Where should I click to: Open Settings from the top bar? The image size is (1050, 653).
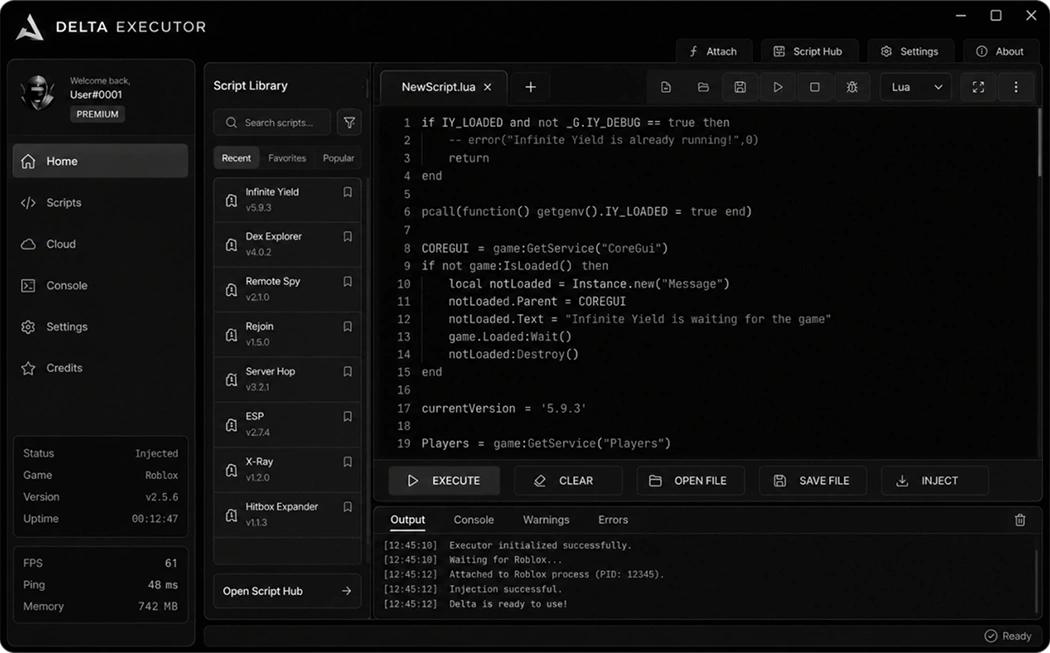[910, 52]
